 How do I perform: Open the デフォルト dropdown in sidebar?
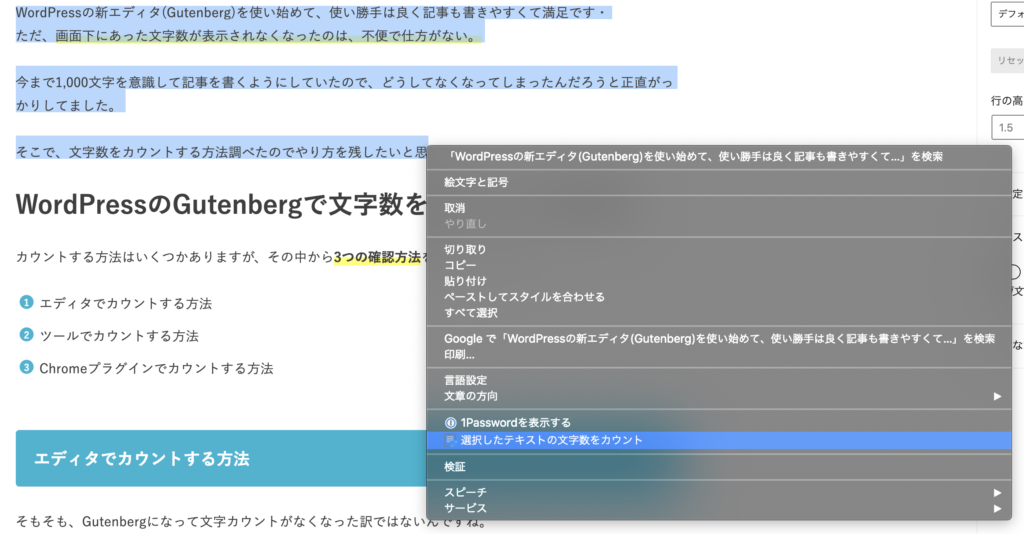pos(1008,14)
